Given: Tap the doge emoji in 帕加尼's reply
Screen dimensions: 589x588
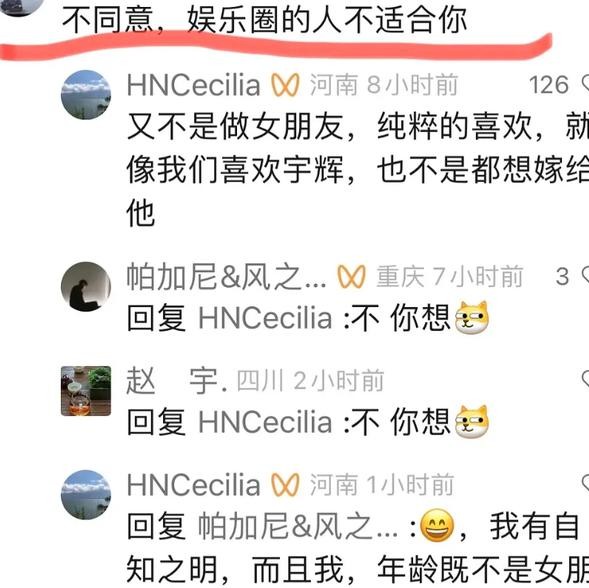Looking at the screenshot, I should (x=472, y=318).
